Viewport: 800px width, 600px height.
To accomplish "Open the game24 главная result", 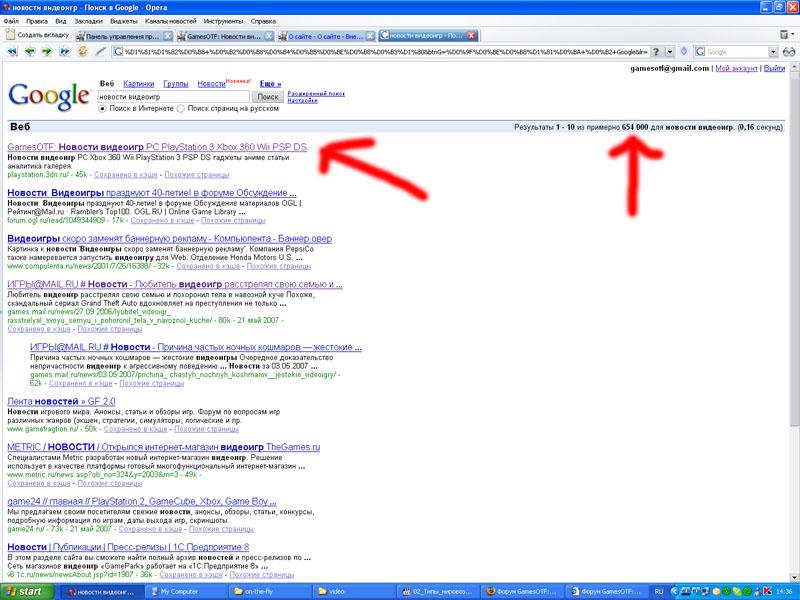I will [142, 502].
